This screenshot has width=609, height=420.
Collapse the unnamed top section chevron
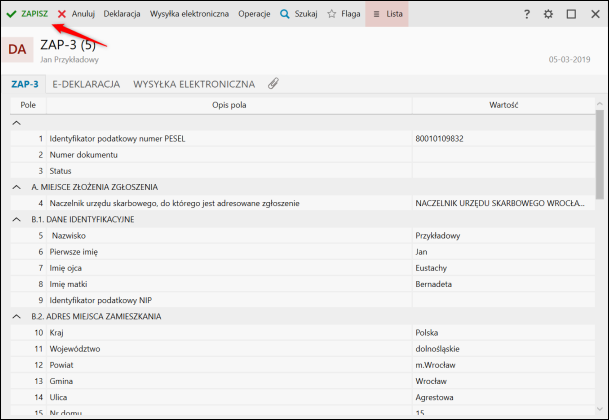tap(16, 123)
